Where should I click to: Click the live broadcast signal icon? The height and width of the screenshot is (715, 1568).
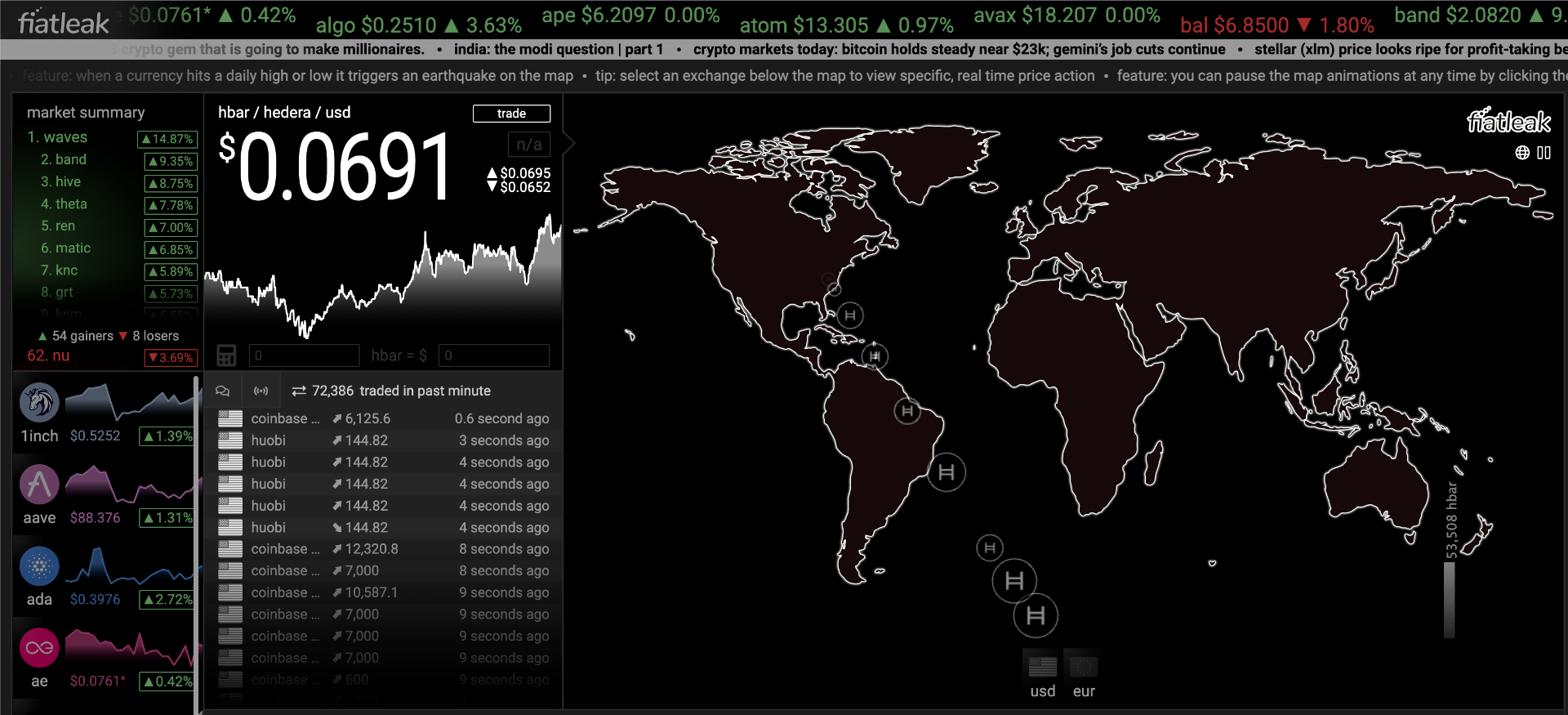coord(261,391)
